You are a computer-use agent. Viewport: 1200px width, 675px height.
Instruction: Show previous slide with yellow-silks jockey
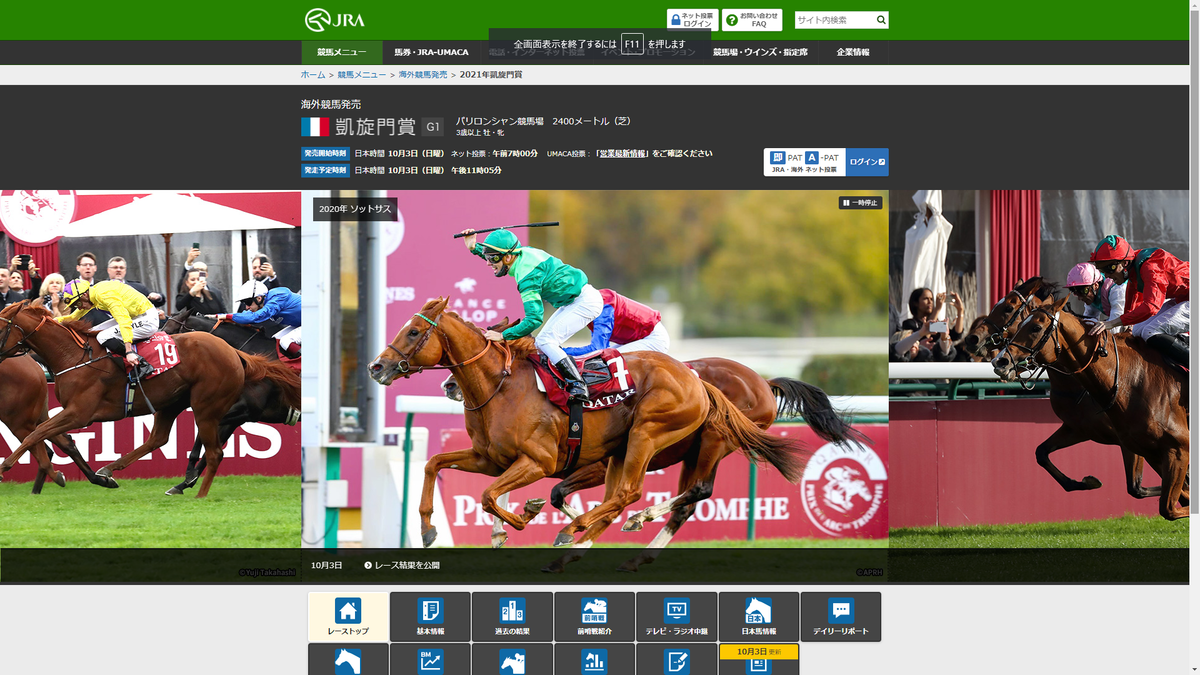(x=150, y=386)
